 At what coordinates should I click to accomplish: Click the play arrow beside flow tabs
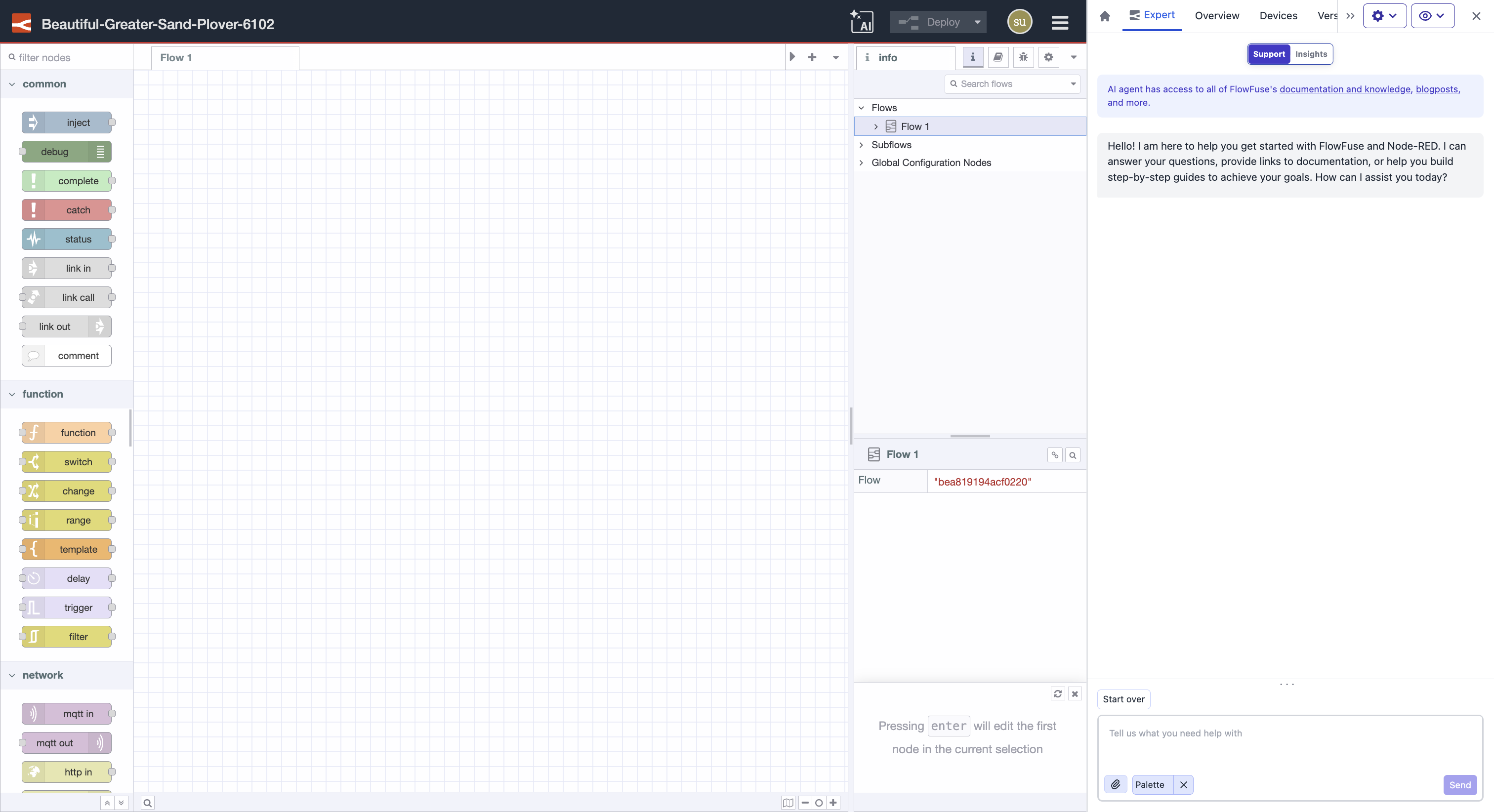coord(792,57)
